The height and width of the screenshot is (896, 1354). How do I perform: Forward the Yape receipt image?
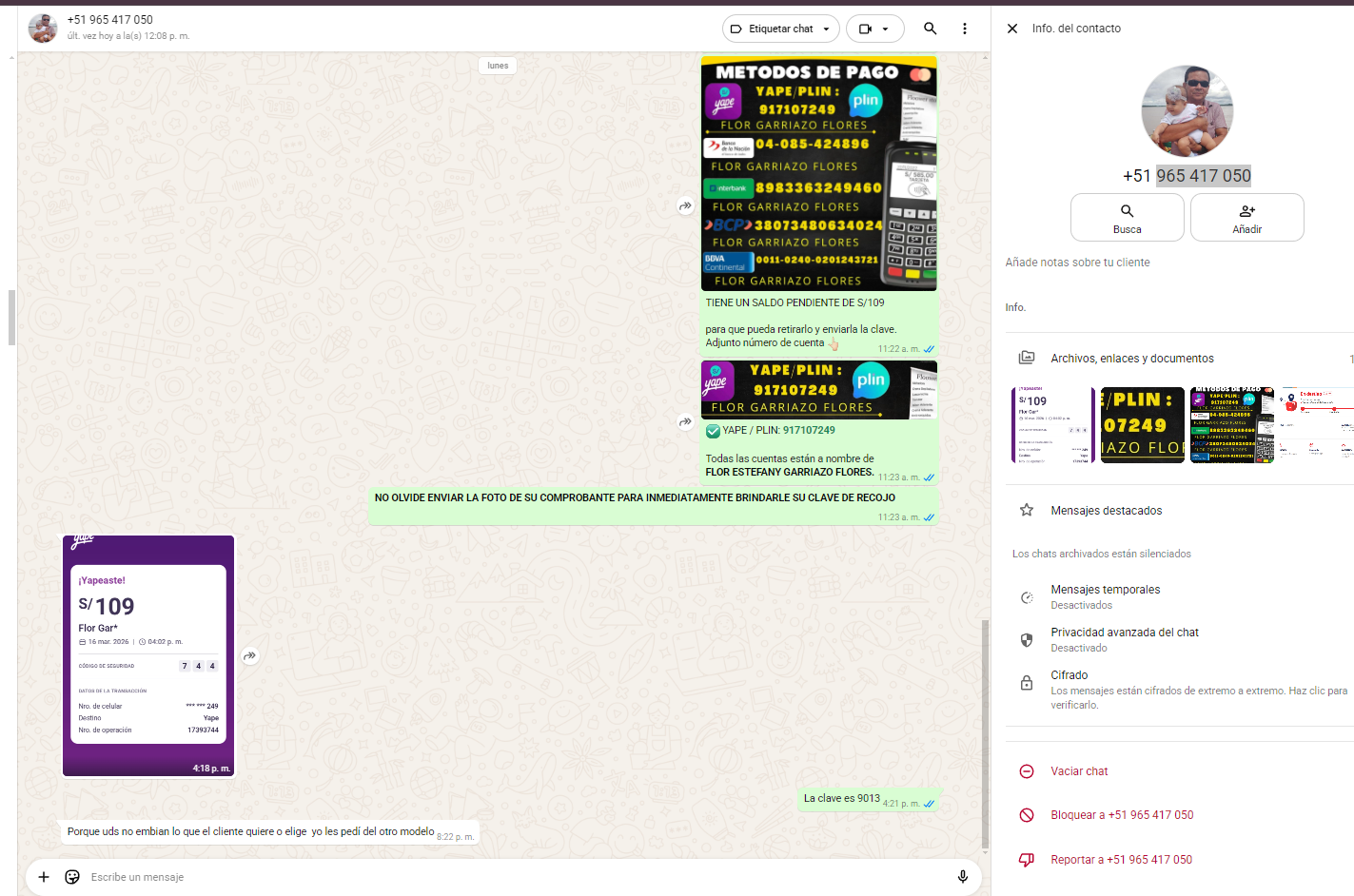click(x=249, y=655)
